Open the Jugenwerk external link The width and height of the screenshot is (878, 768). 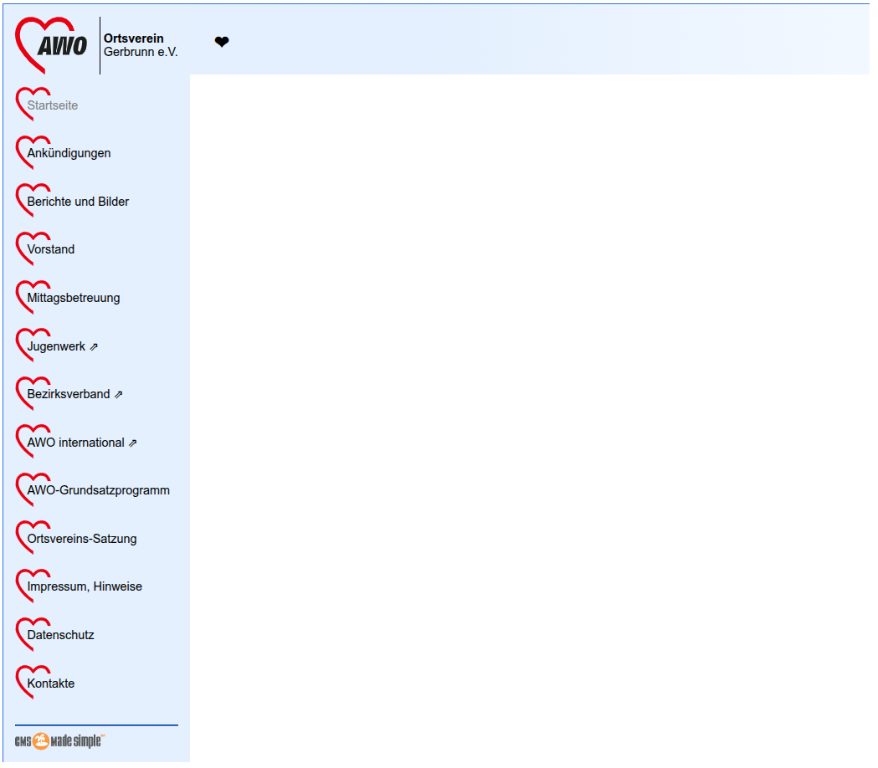point(56,347)
